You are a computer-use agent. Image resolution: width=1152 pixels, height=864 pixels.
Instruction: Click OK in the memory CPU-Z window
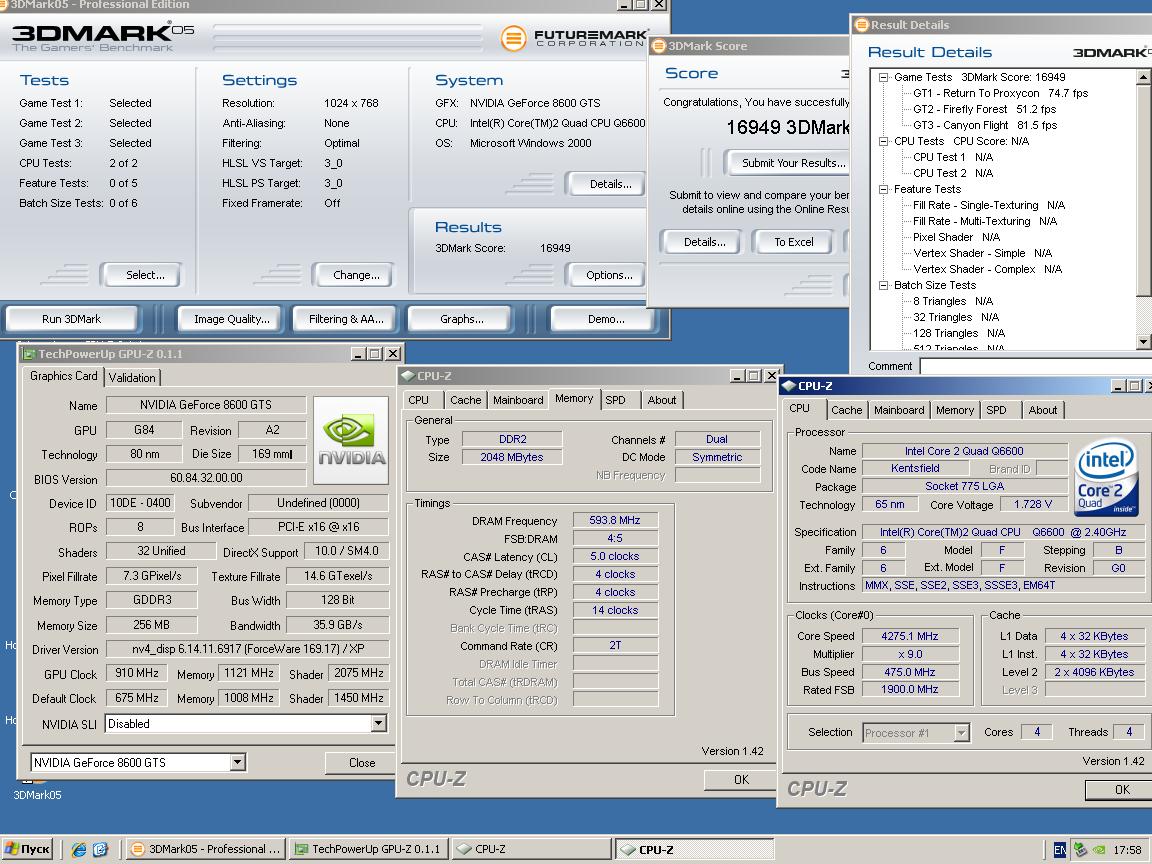(x=741, y=780)
